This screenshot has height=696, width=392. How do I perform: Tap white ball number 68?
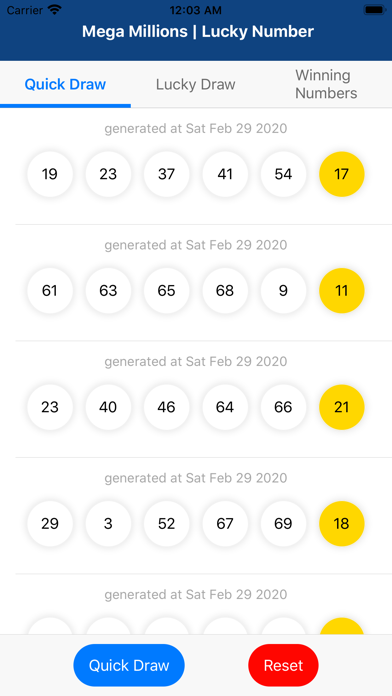coord(225,291)
